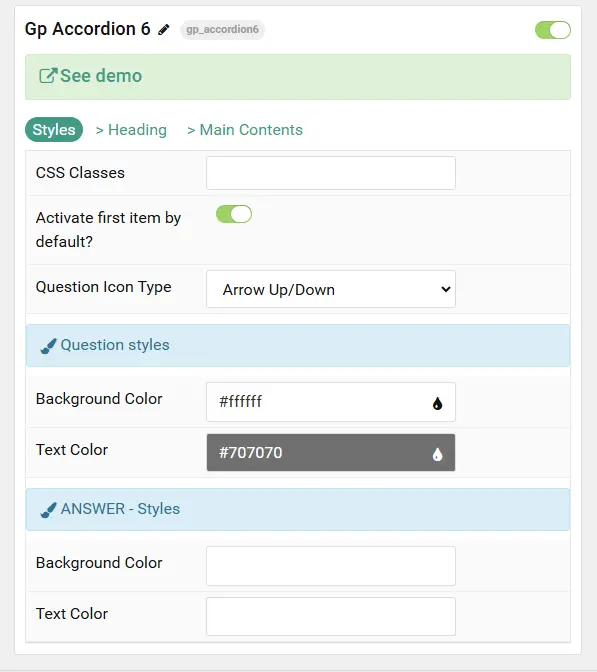Click the #ffffff question Background Color field
Screen dimensions: 597x672
click(x=331, y=402)
